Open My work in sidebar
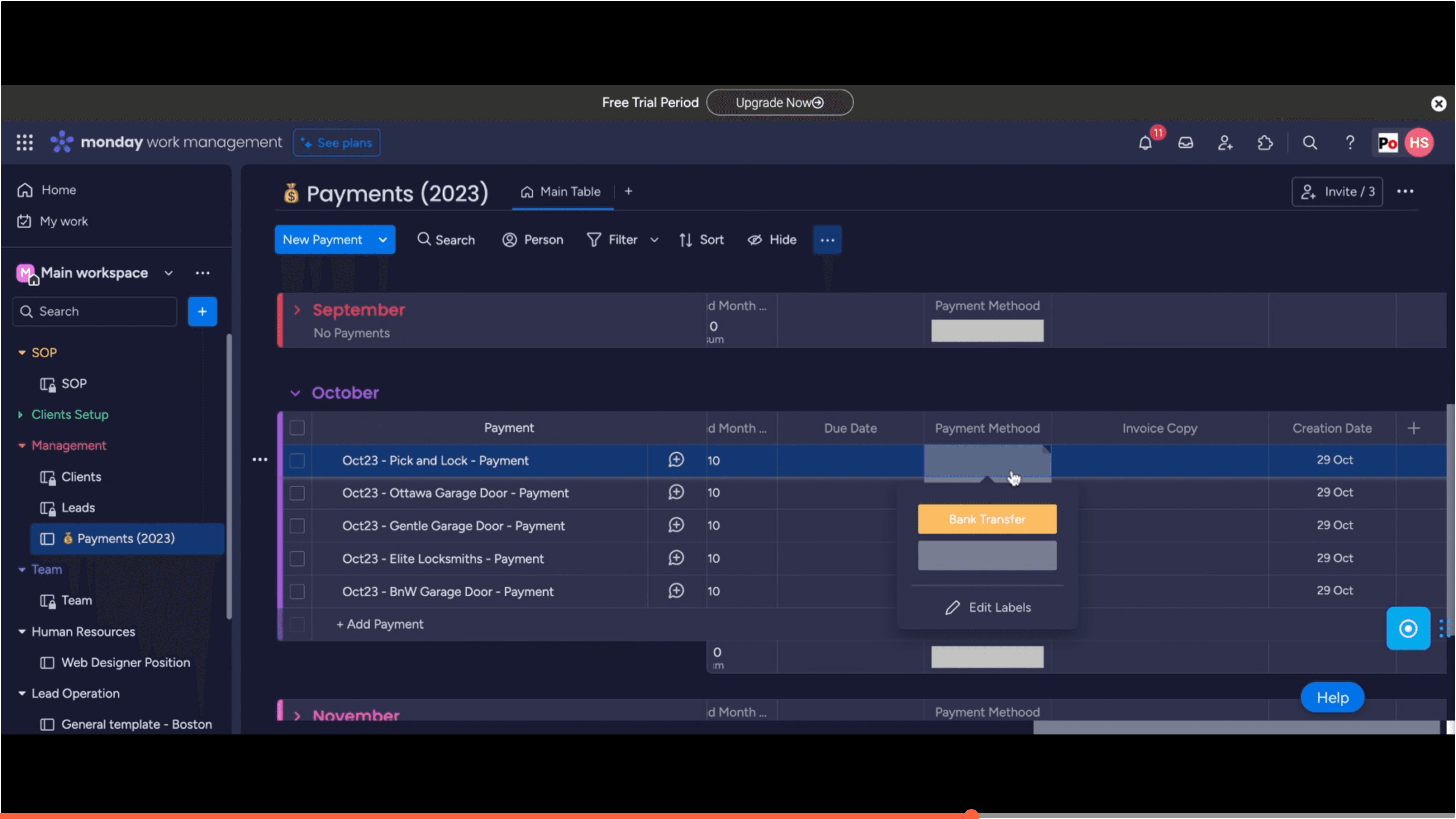Image resolution: width=1456 pixels, height=819 pixels. pos(53,221)
